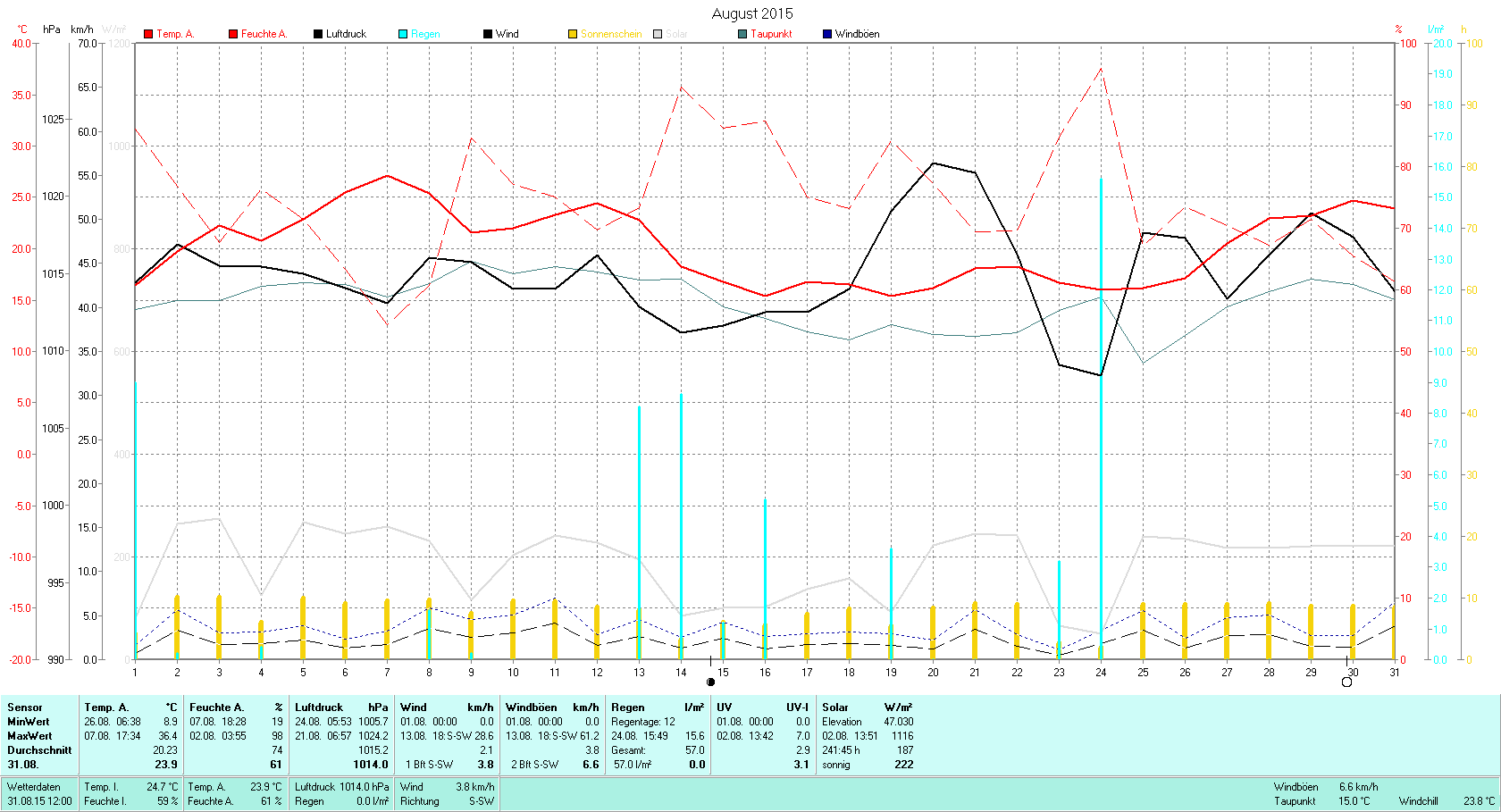Click the 57.0 l/m² rain summary

(x=633, y=765)
